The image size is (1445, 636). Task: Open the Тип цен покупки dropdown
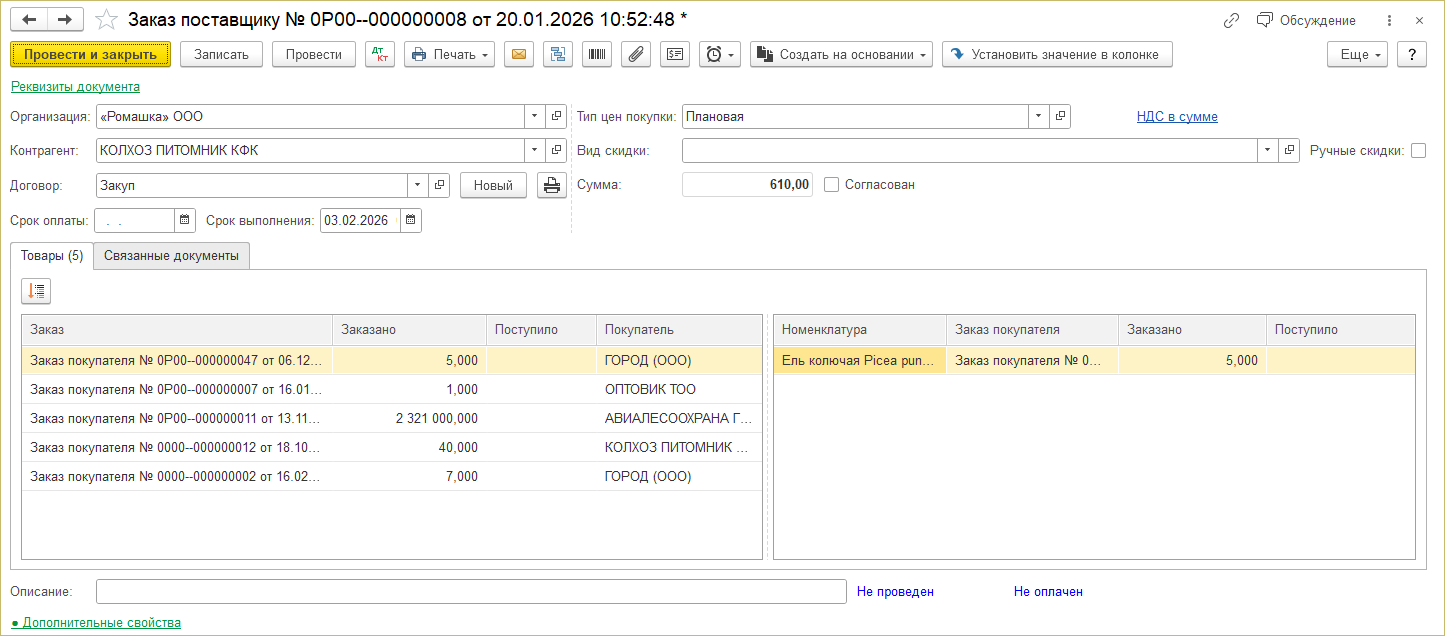click(1039, 117)
